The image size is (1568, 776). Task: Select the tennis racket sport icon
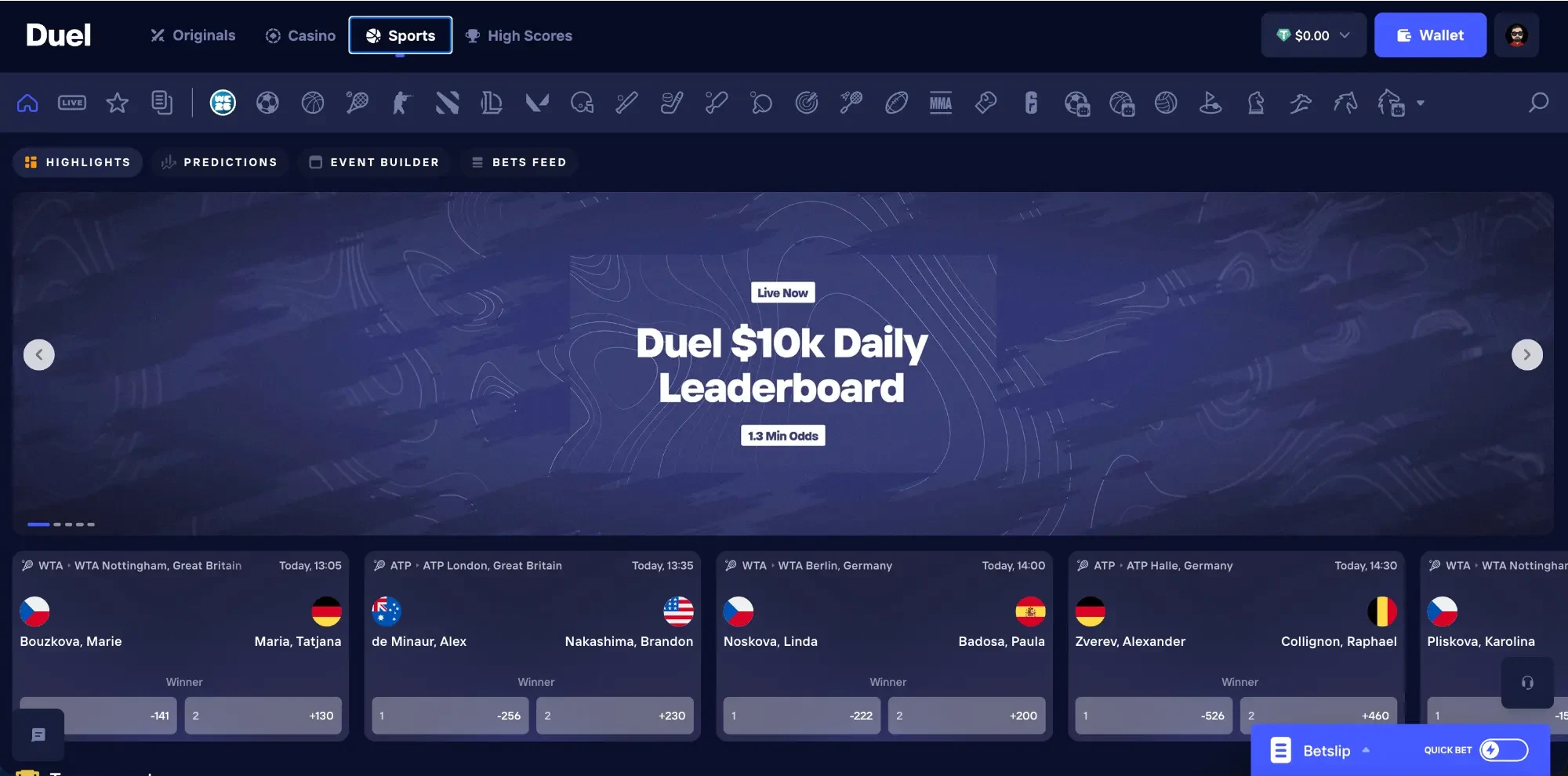(x=358, y=103)
